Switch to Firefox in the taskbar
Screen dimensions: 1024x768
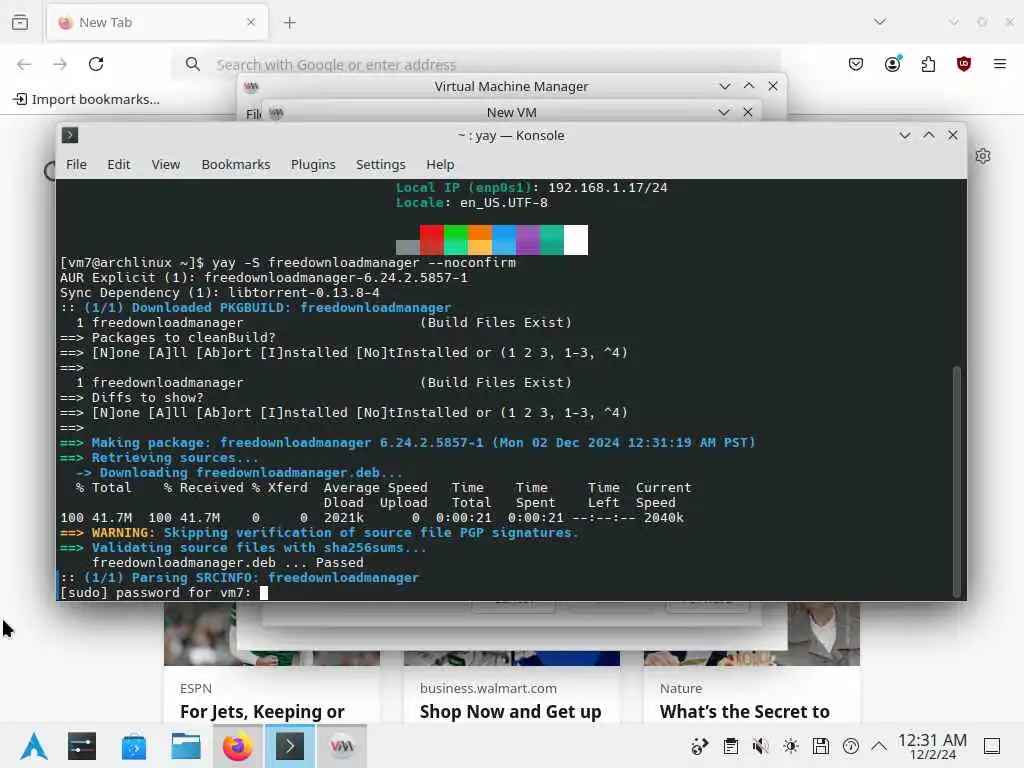coord(238,746)
